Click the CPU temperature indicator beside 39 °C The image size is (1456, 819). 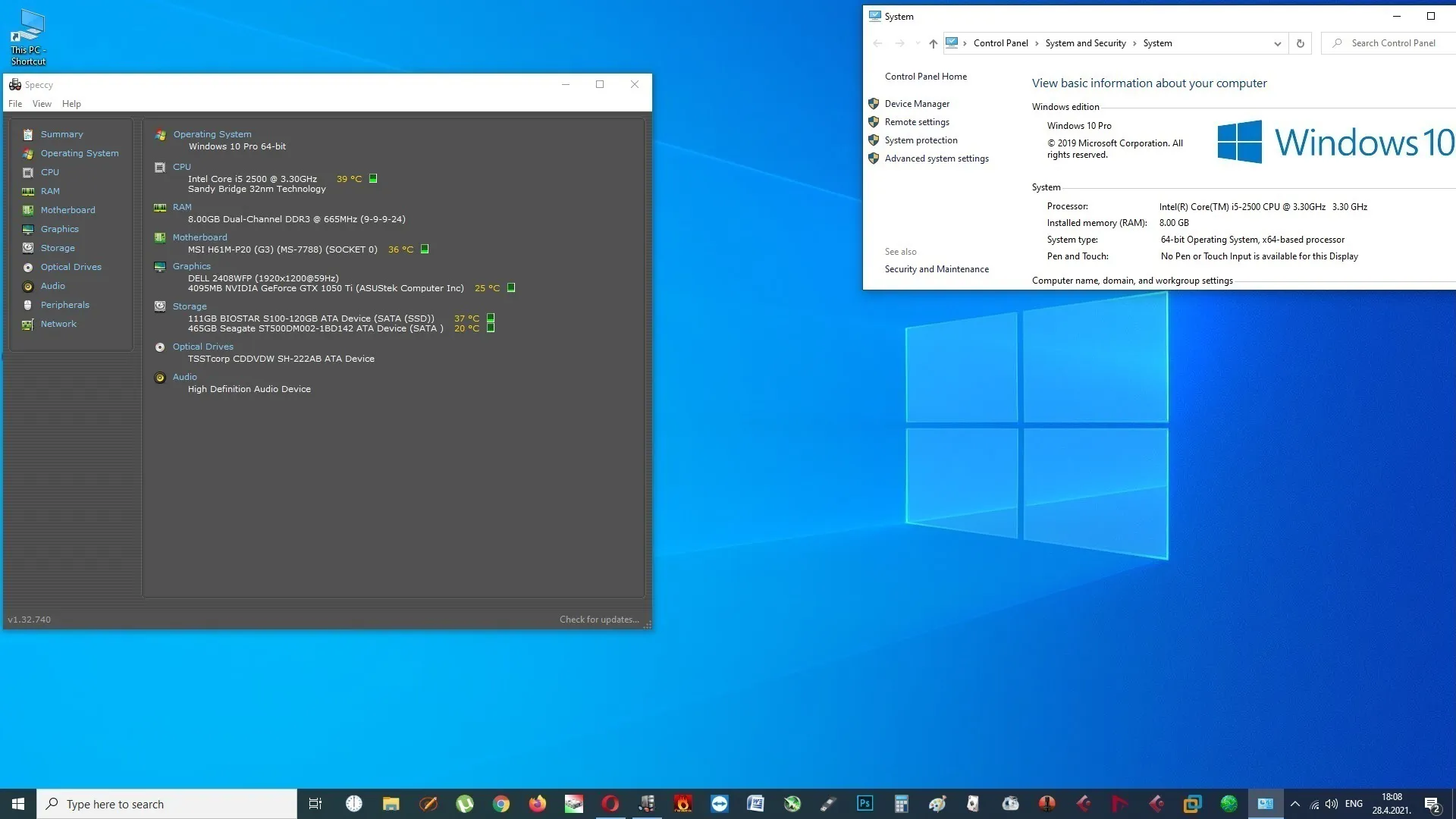tap(373, 179)
